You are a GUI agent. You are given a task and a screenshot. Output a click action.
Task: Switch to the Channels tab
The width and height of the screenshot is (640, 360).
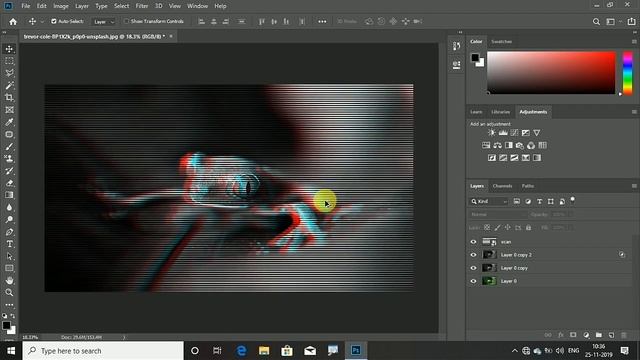(502, 186)
